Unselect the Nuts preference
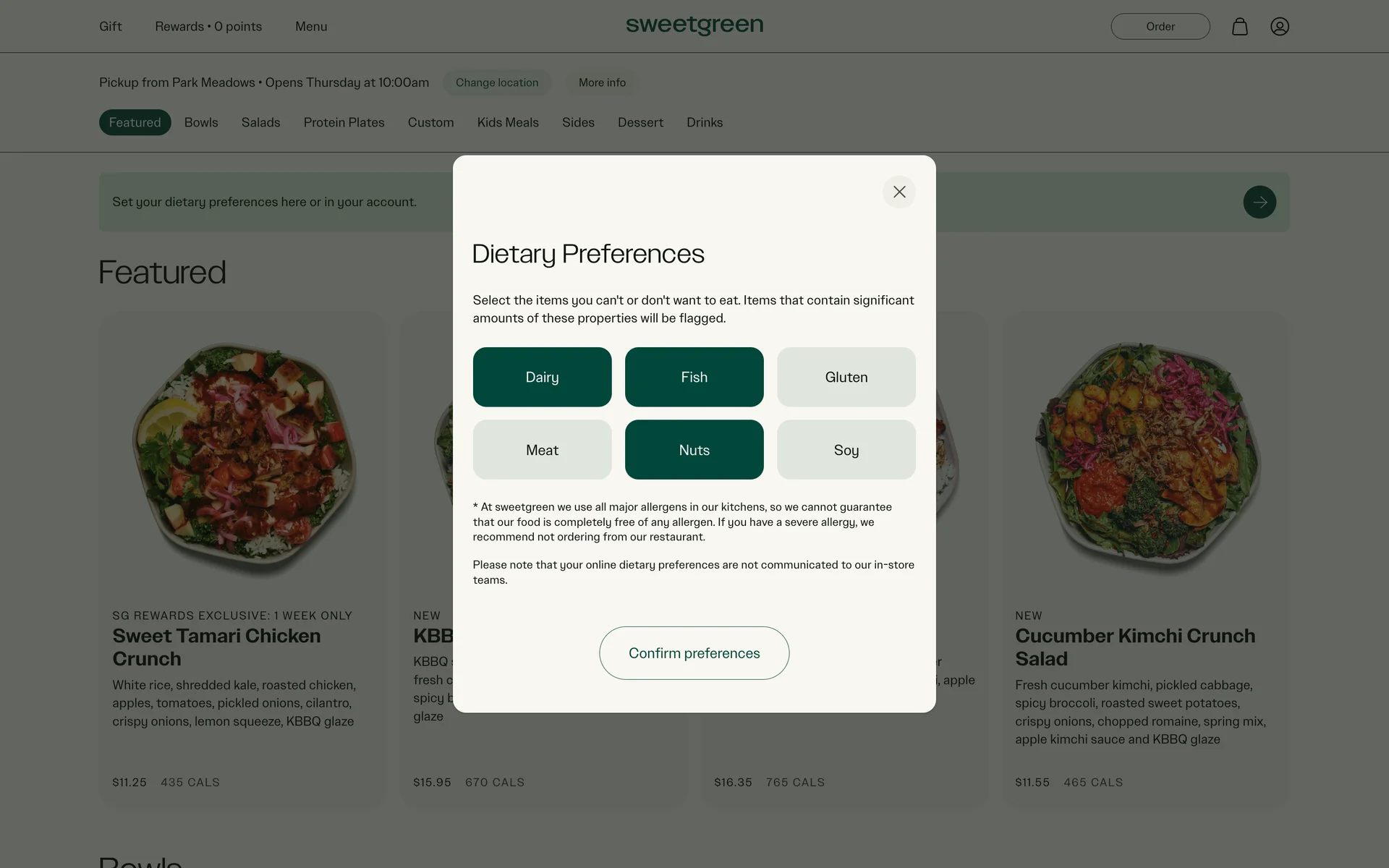Screen dimensions: 1389x868 [694, 450]
